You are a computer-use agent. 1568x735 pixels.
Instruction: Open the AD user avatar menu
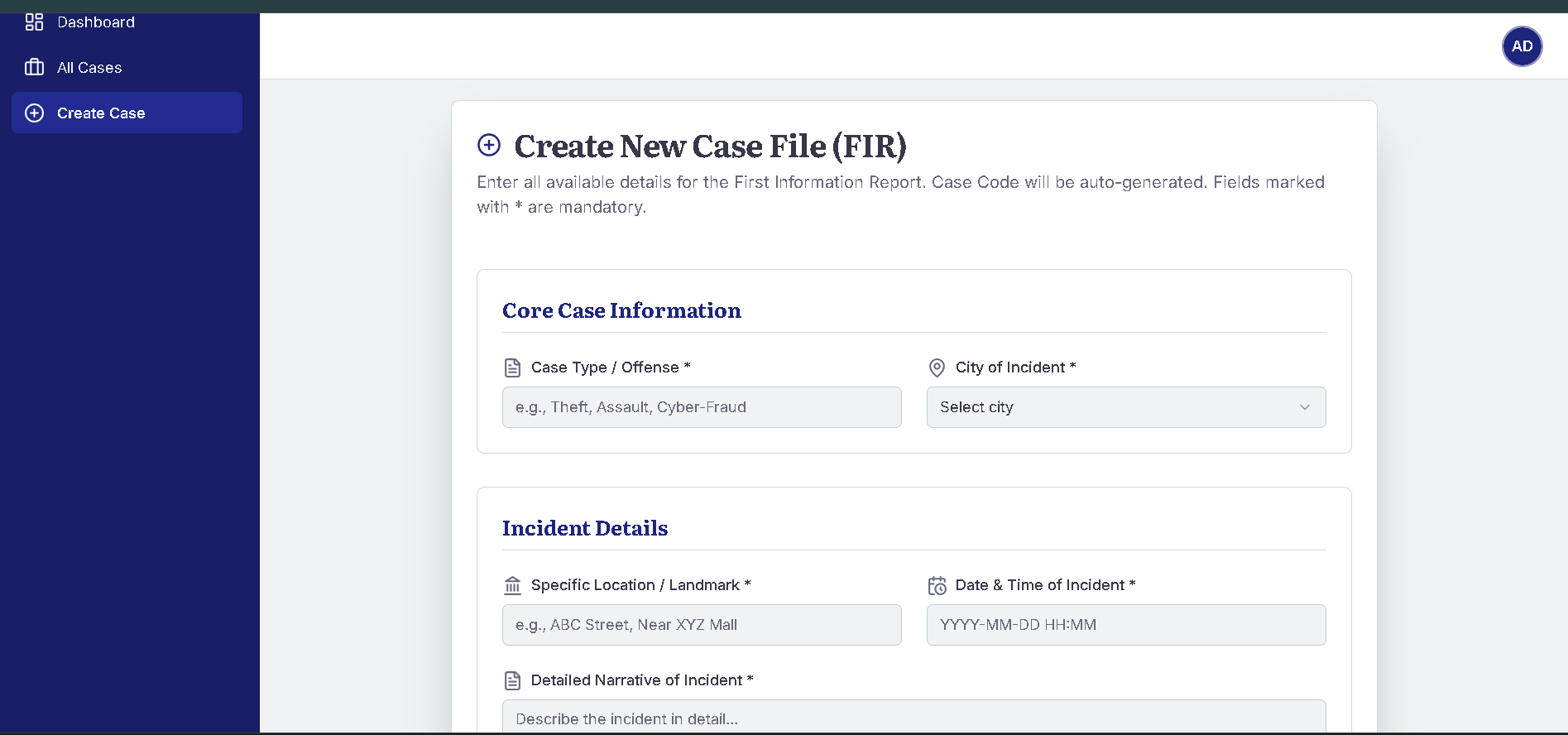pyautogui.click(x=1522, y=46)
